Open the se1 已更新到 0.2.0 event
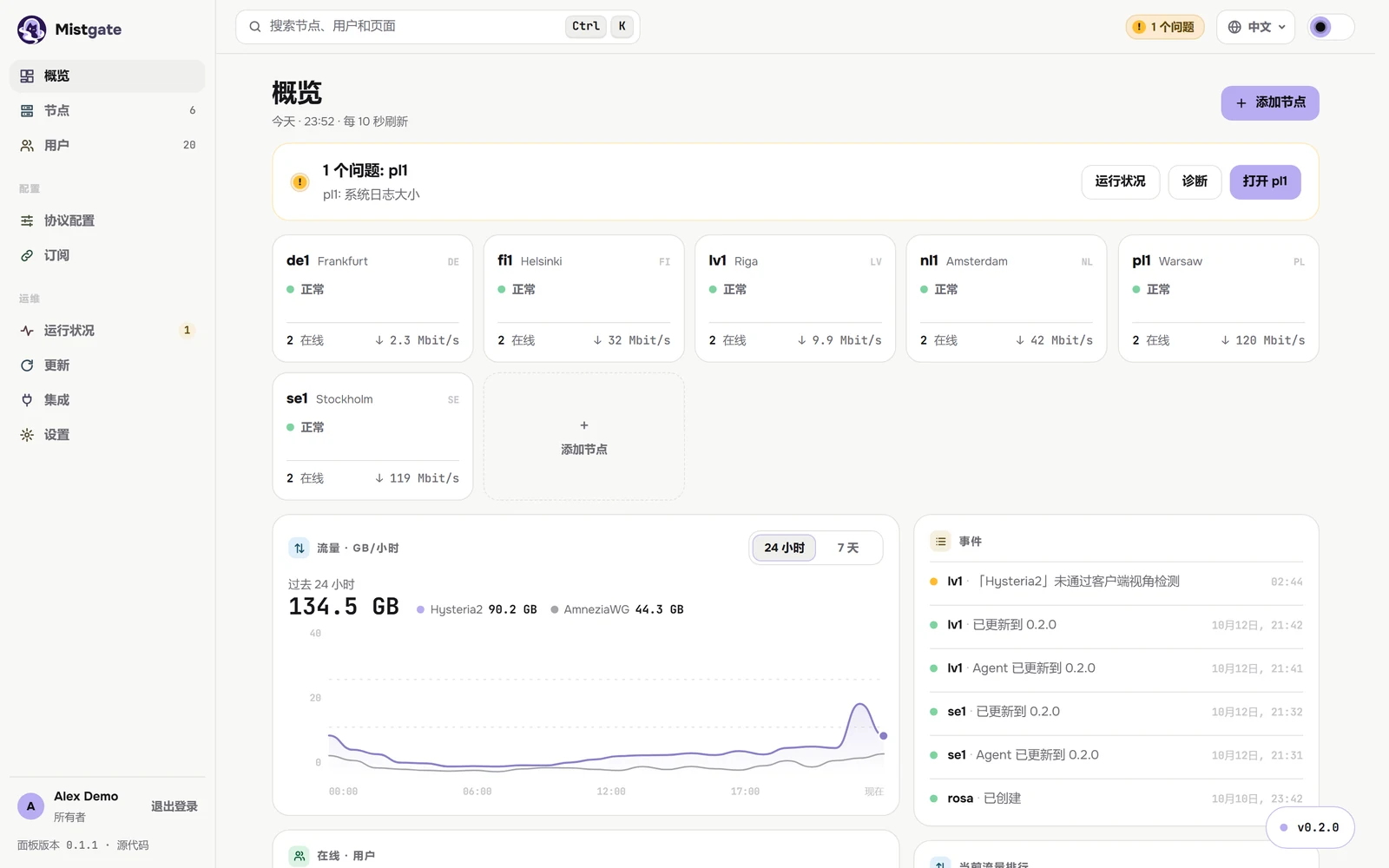This screenshot has height=868, width=1389. pyautogui.click(x=1116, y=712)
